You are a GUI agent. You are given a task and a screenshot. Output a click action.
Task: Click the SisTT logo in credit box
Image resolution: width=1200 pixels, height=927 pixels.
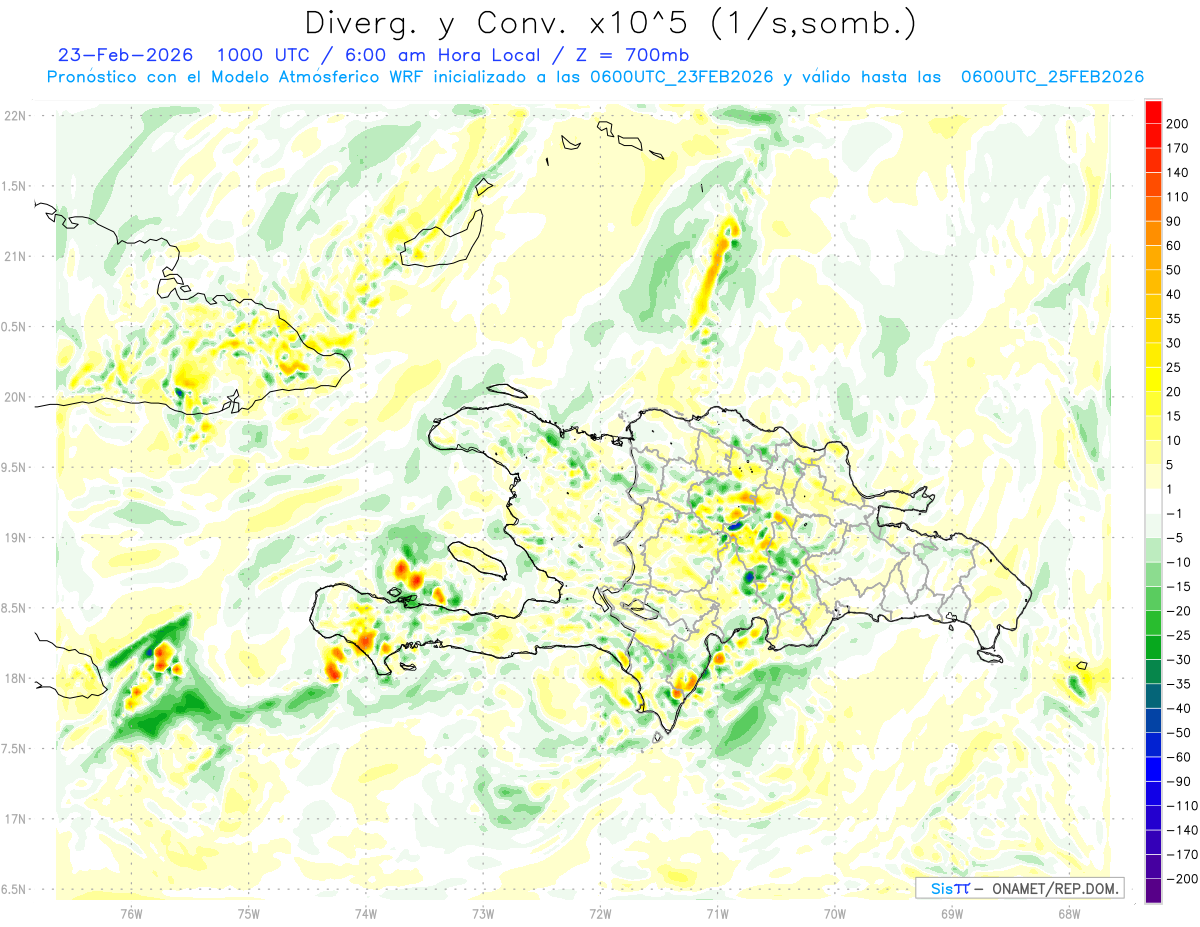click(x=949, y=888)
